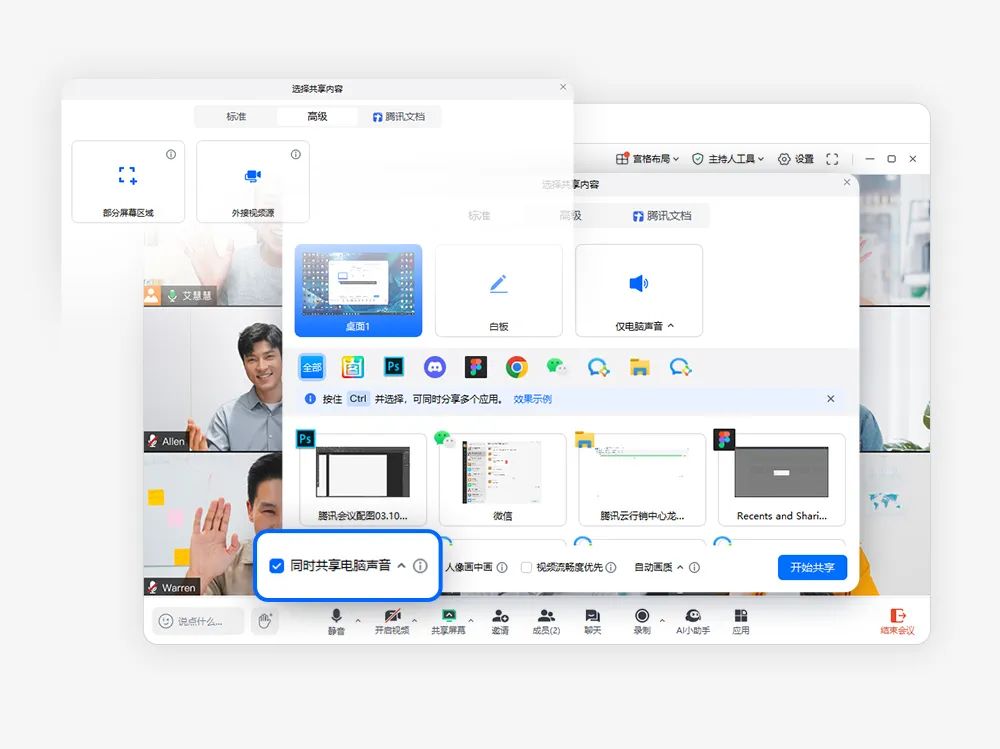Select 高级 tab in the front share dialog
1000x749 pixels.
(x=570, y=216)
